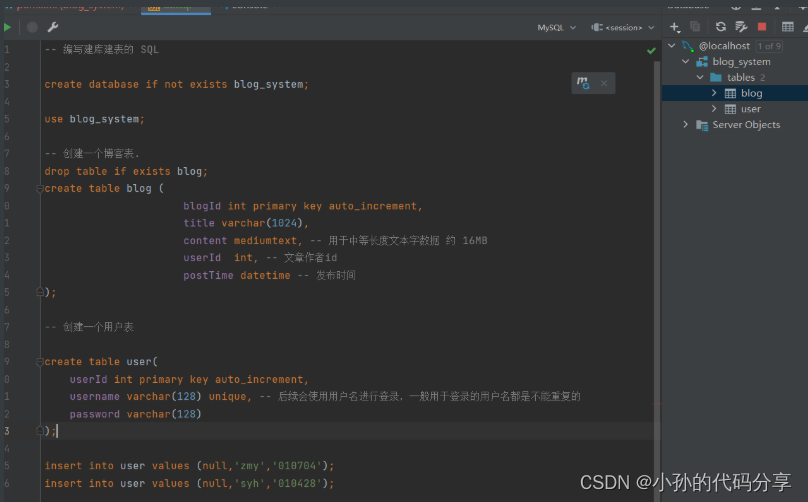Expand the blog table node
This screenshot has width=808, height=502.
714,93
